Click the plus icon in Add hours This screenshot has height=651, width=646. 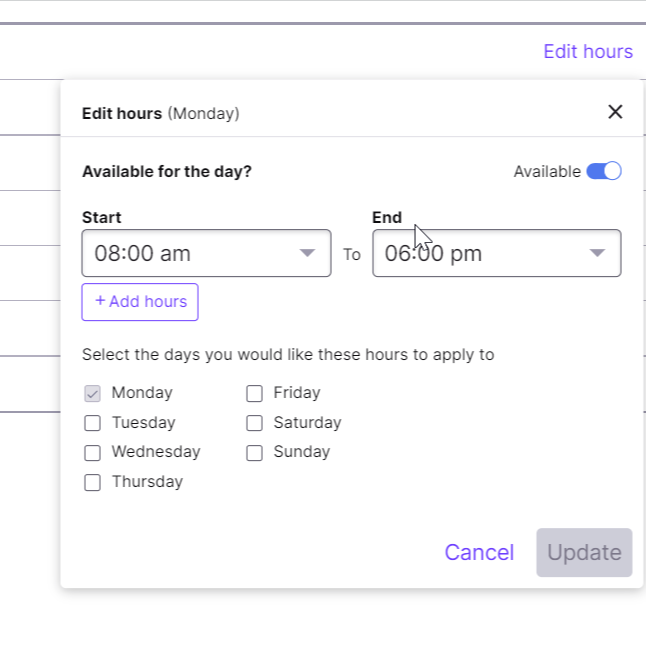pos(100,302)
